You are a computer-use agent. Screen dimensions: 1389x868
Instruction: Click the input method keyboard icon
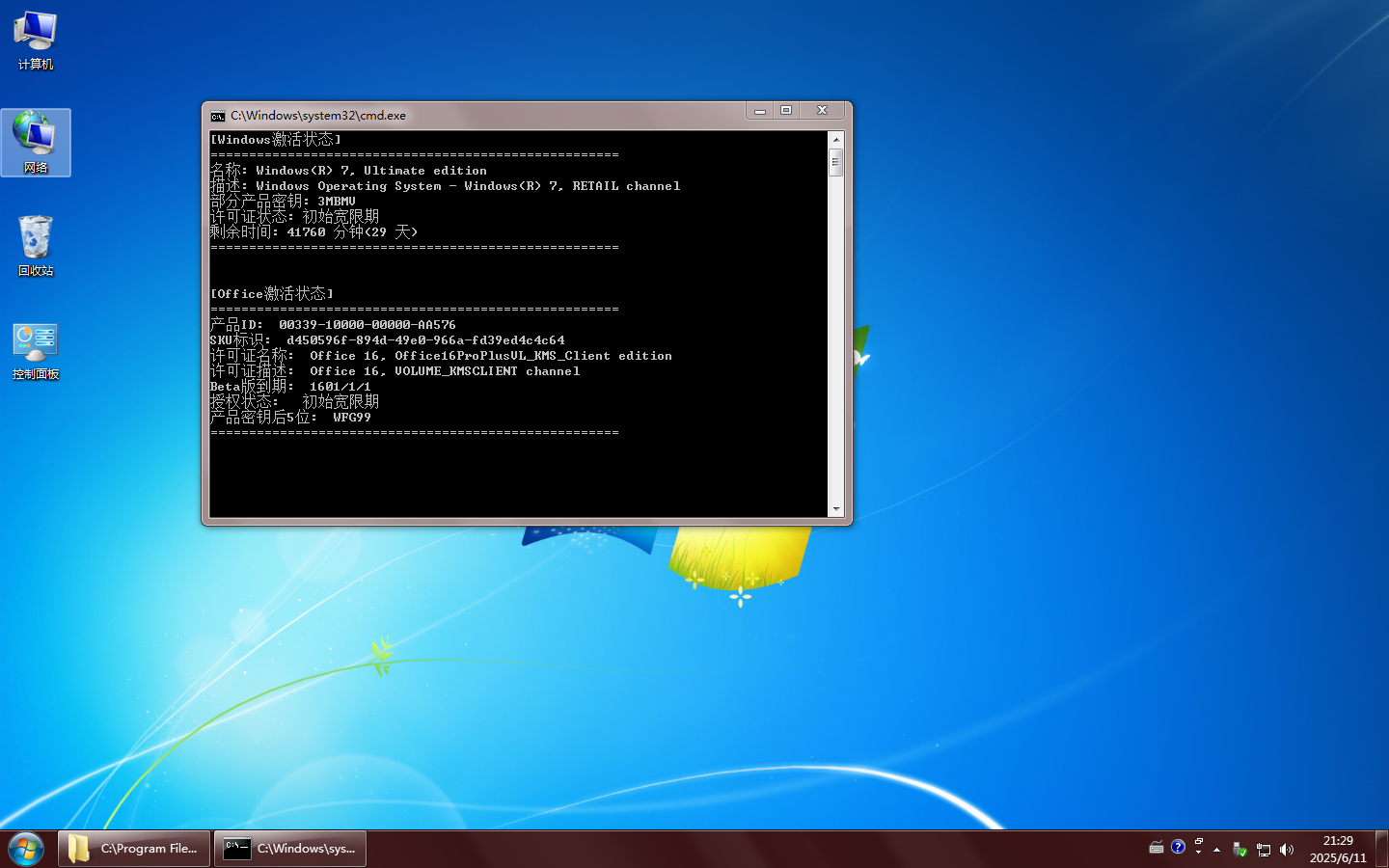pyautogui.click(x=1157, y=848)
